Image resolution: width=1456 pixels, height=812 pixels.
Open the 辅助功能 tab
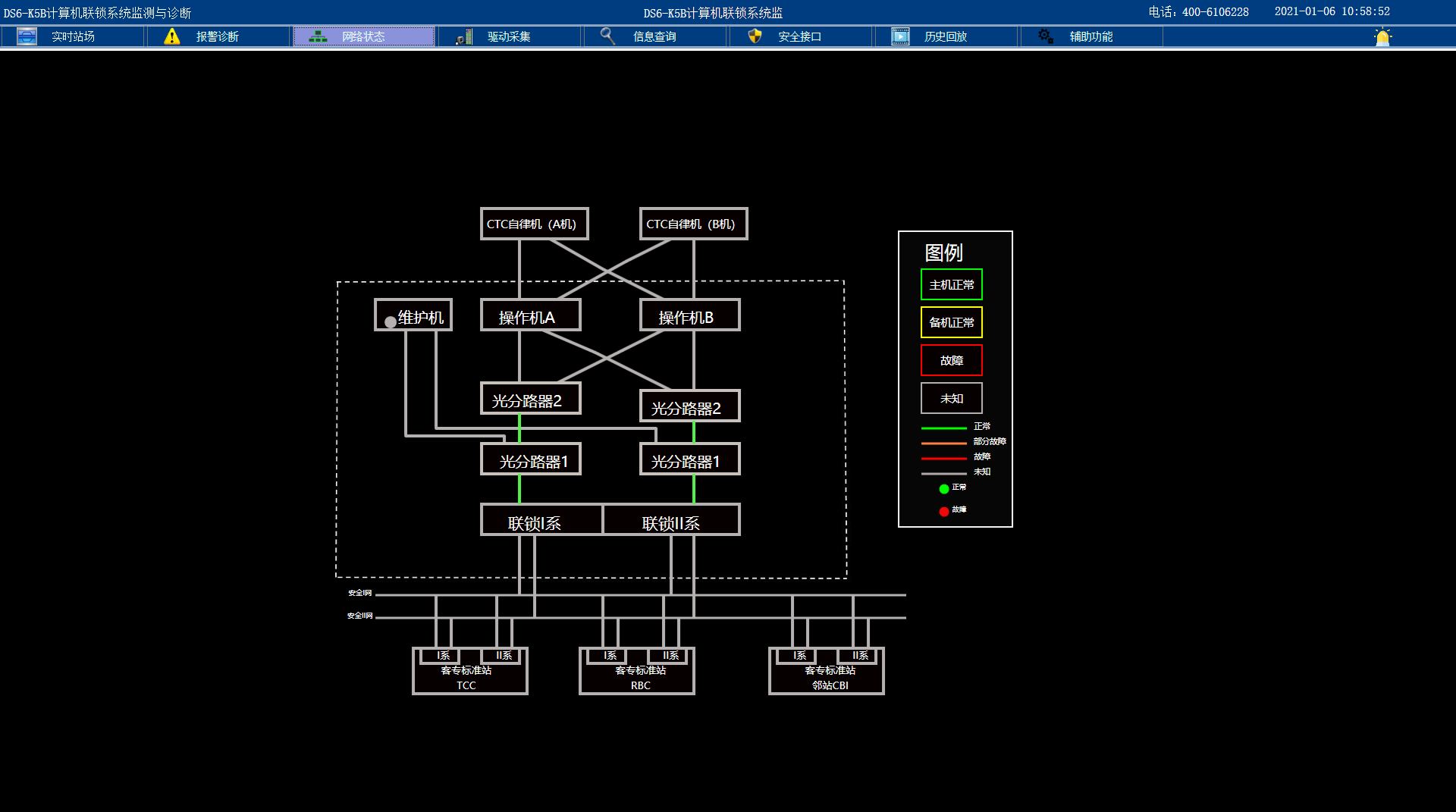1092,36
